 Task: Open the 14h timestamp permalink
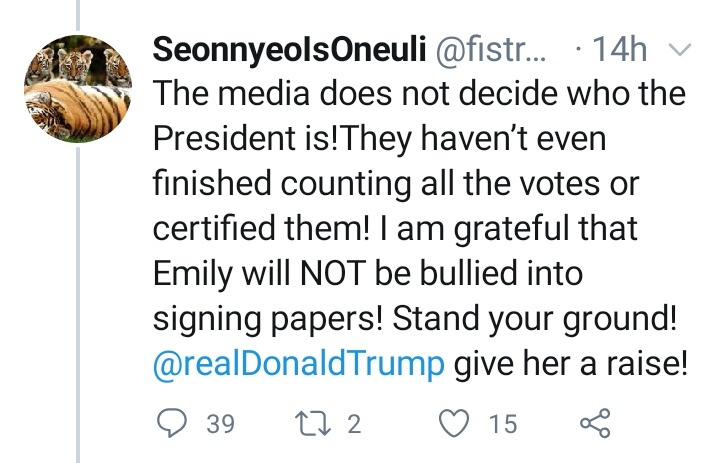click(619, 49)
